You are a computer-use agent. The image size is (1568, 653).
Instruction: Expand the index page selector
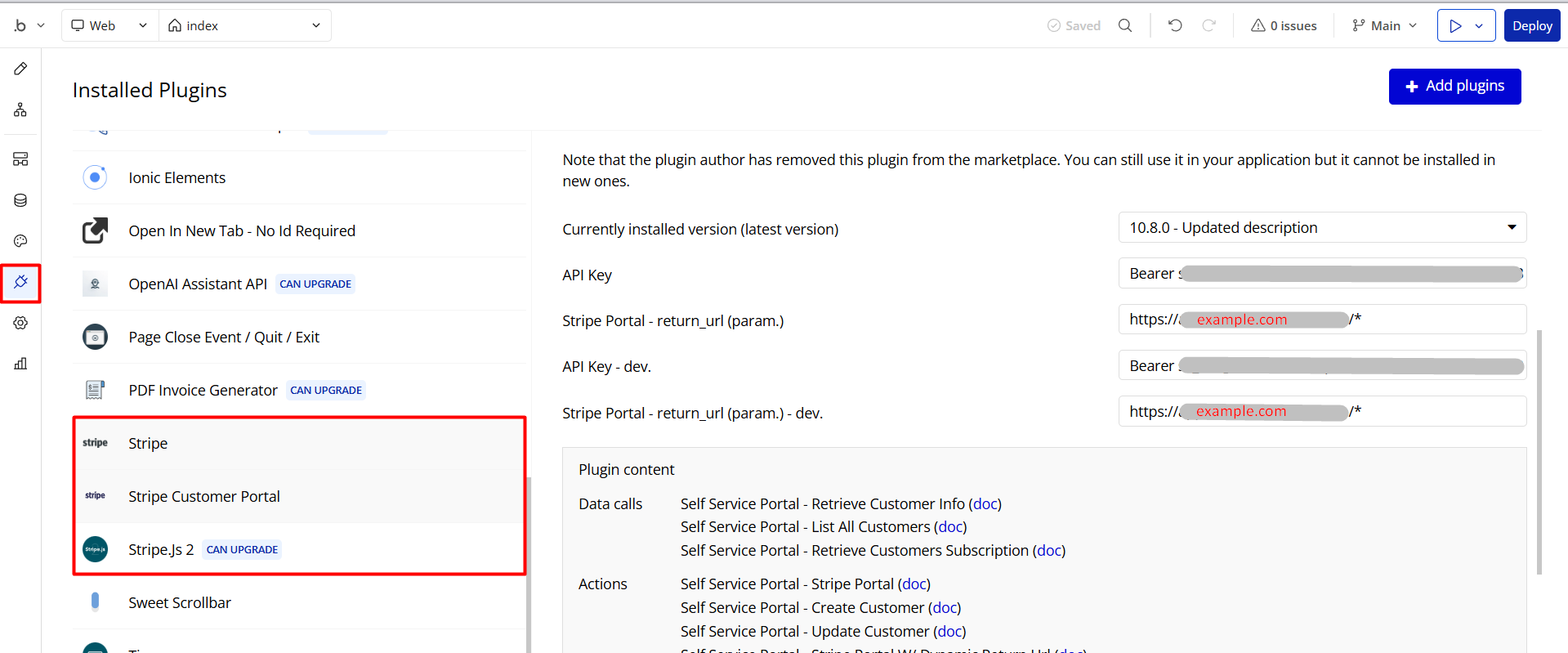click(244, 25)
